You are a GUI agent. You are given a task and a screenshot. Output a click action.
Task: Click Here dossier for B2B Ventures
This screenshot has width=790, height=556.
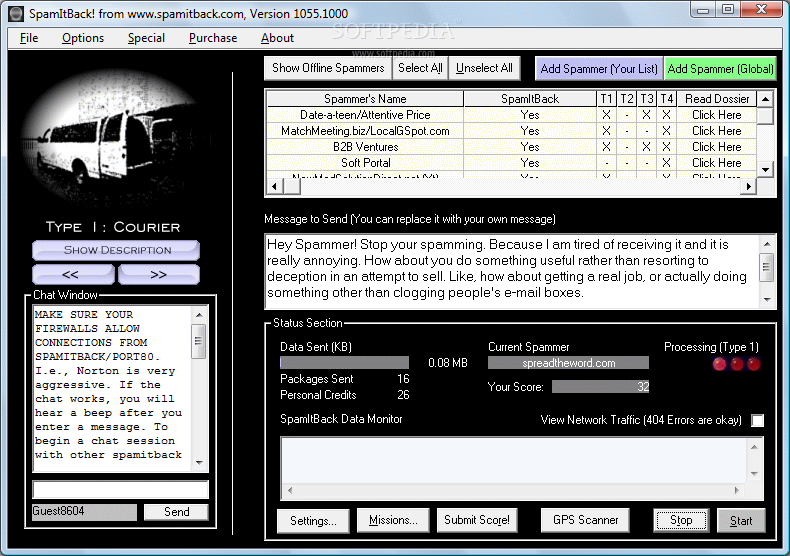[x=717, y=147]
